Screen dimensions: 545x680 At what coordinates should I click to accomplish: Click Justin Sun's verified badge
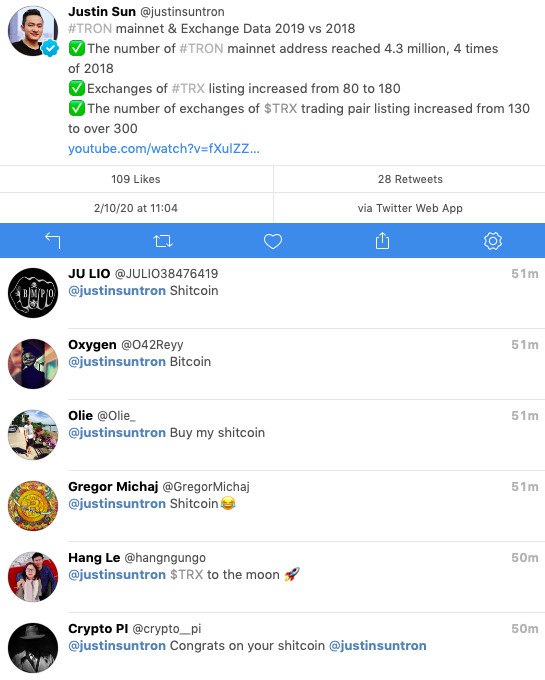[x=50, y=48]
